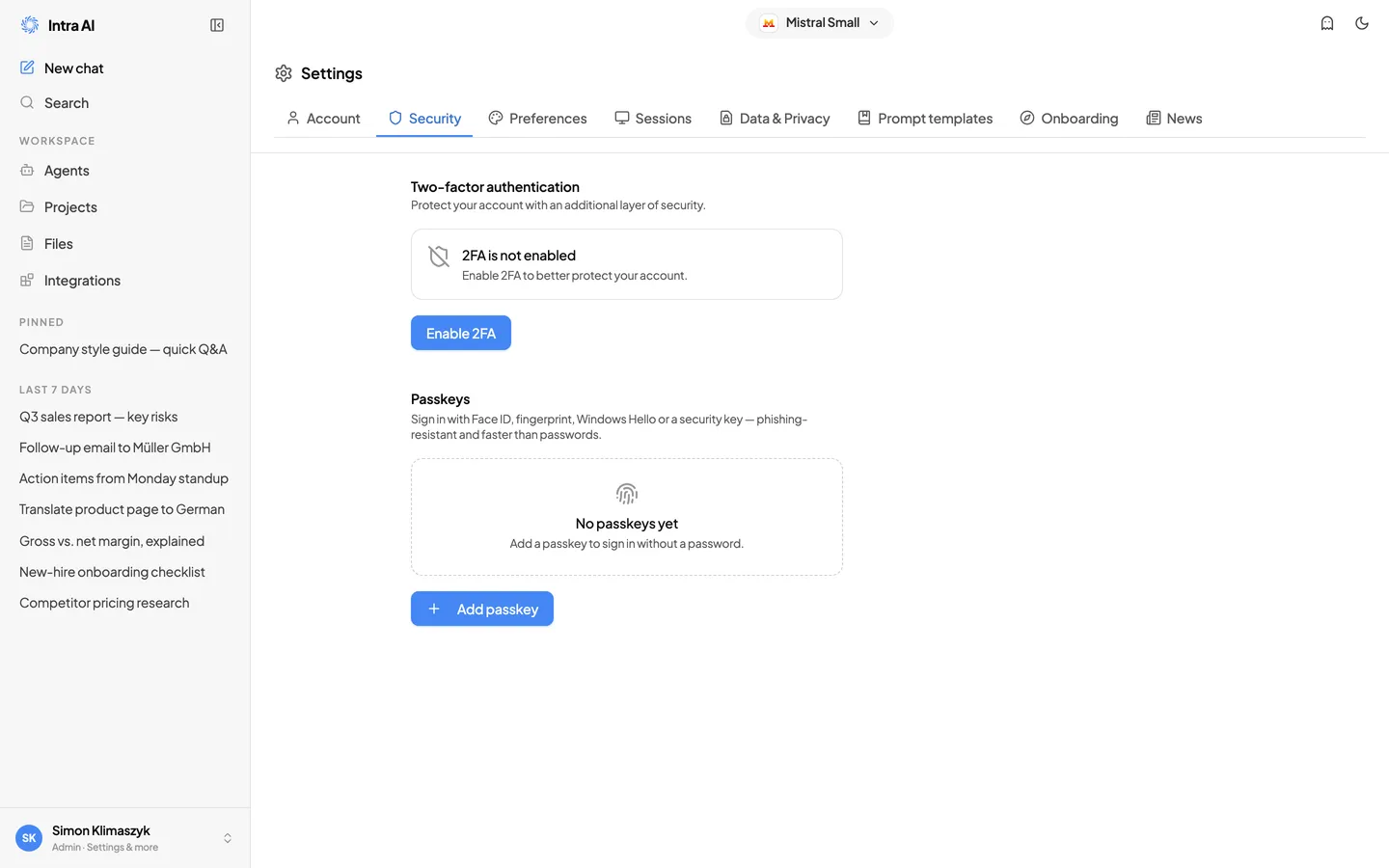Click the Projects folder icon
This screenshot has height=868, width=1389.
tap(27, 206)
